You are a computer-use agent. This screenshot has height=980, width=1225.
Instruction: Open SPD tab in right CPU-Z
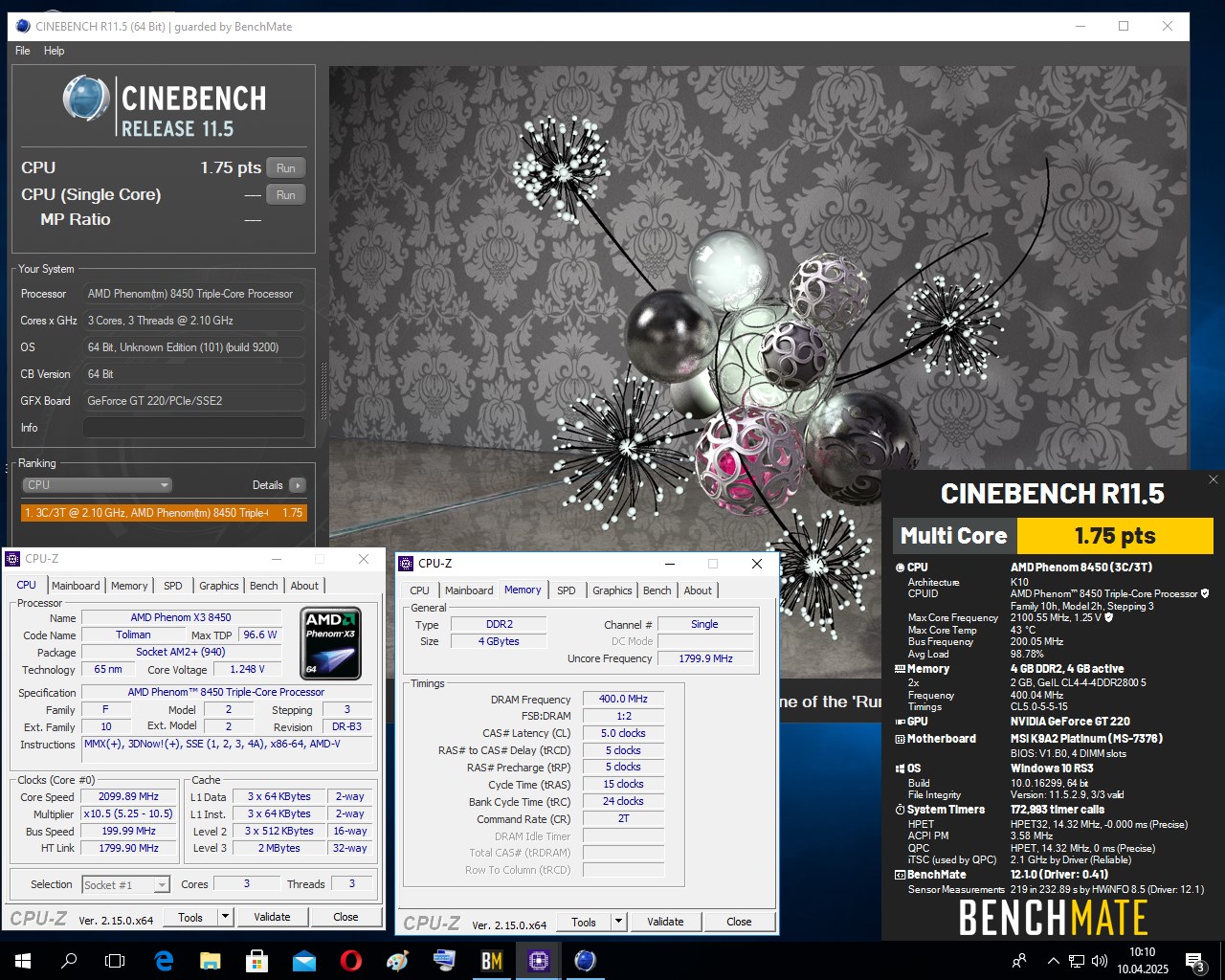click(x=567, y=590)
